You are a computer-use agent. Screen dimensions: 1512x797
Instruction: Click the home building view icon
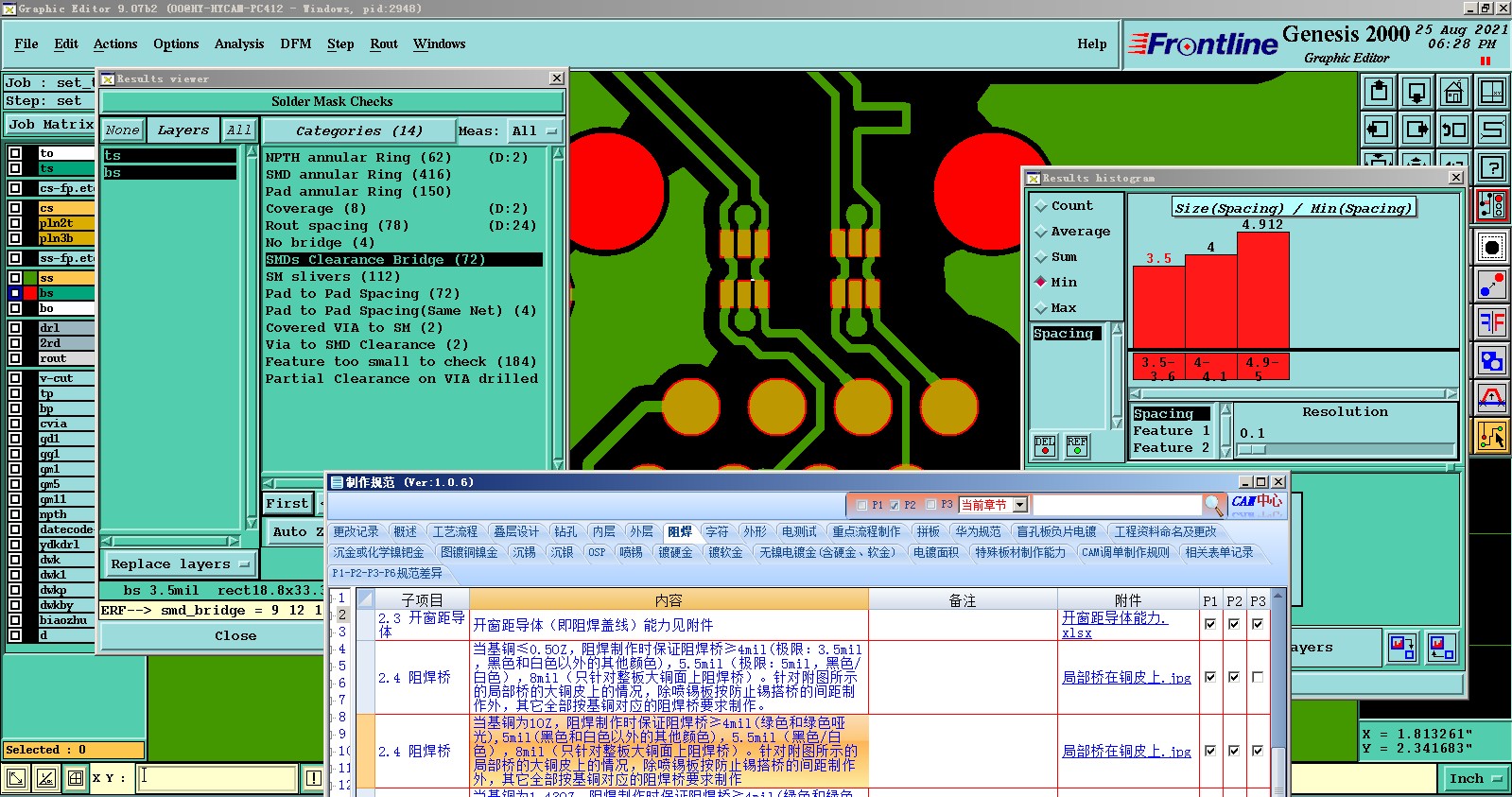(1454, 92)
